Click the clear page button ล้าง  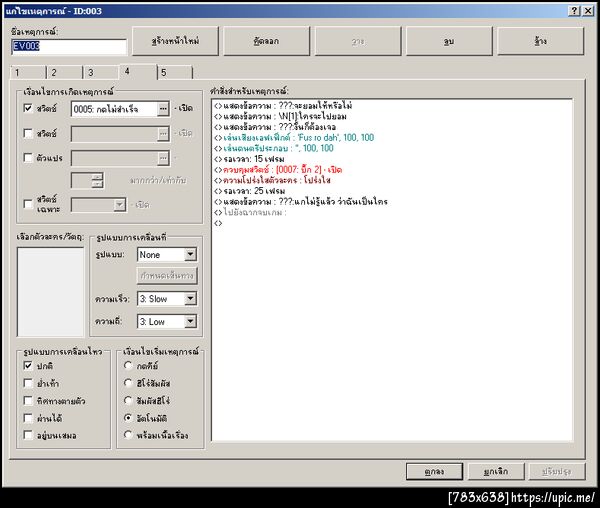pos(540,41)
